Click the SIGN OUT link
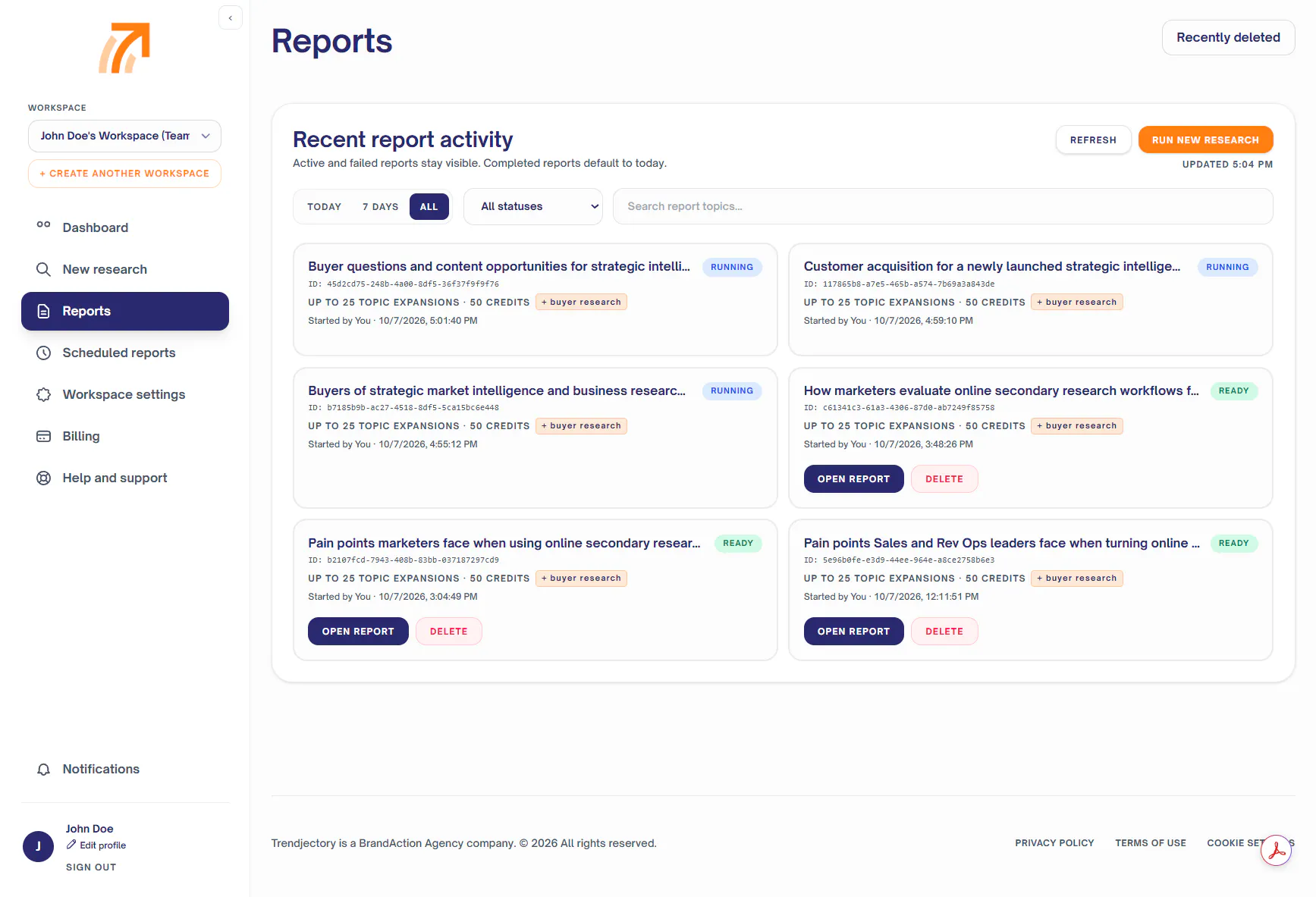The height and width of the screenshot is (897, 1316). pyautogui.click(x=91, y=867)
